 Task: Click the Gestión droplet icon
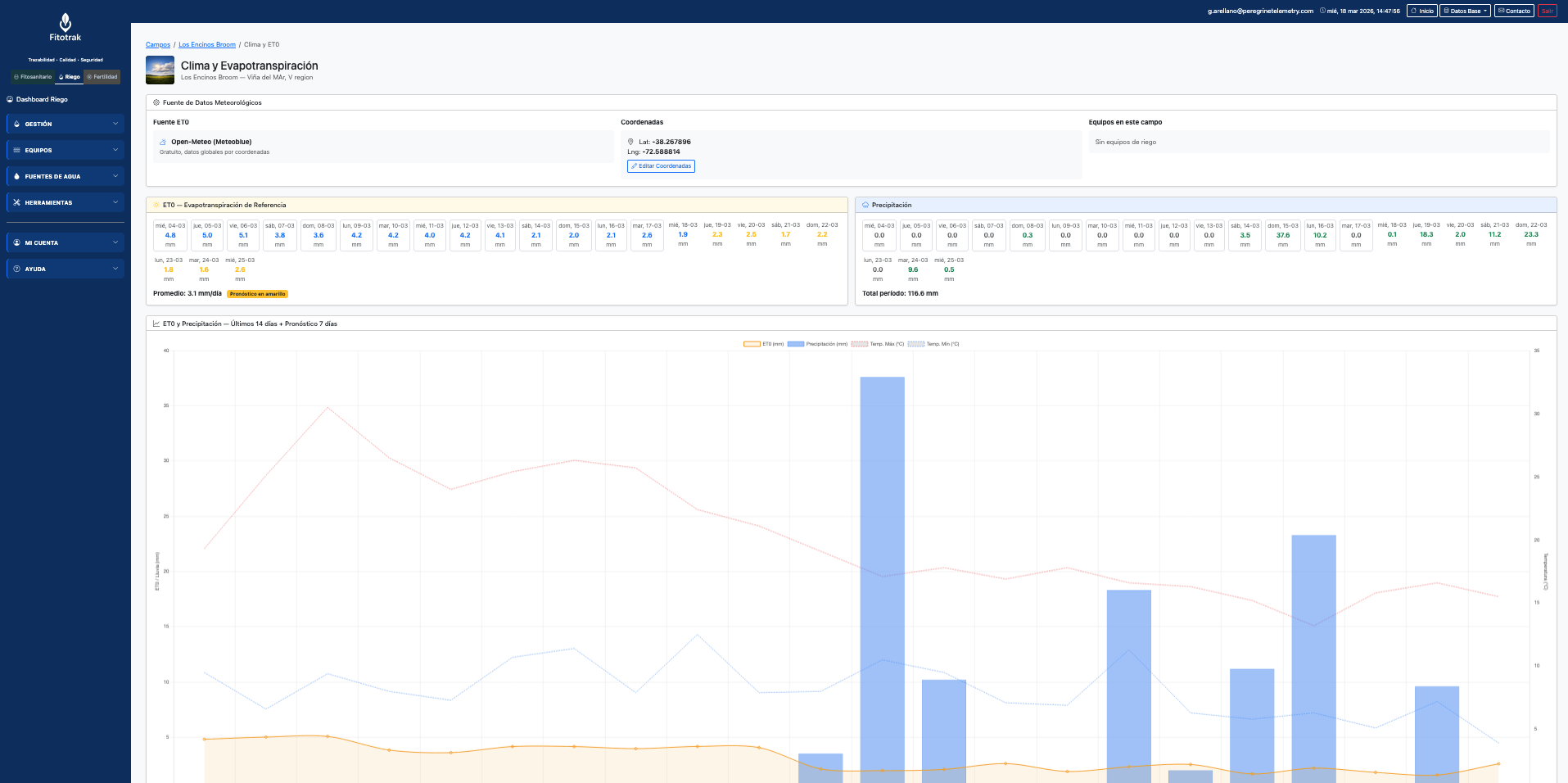16,124
